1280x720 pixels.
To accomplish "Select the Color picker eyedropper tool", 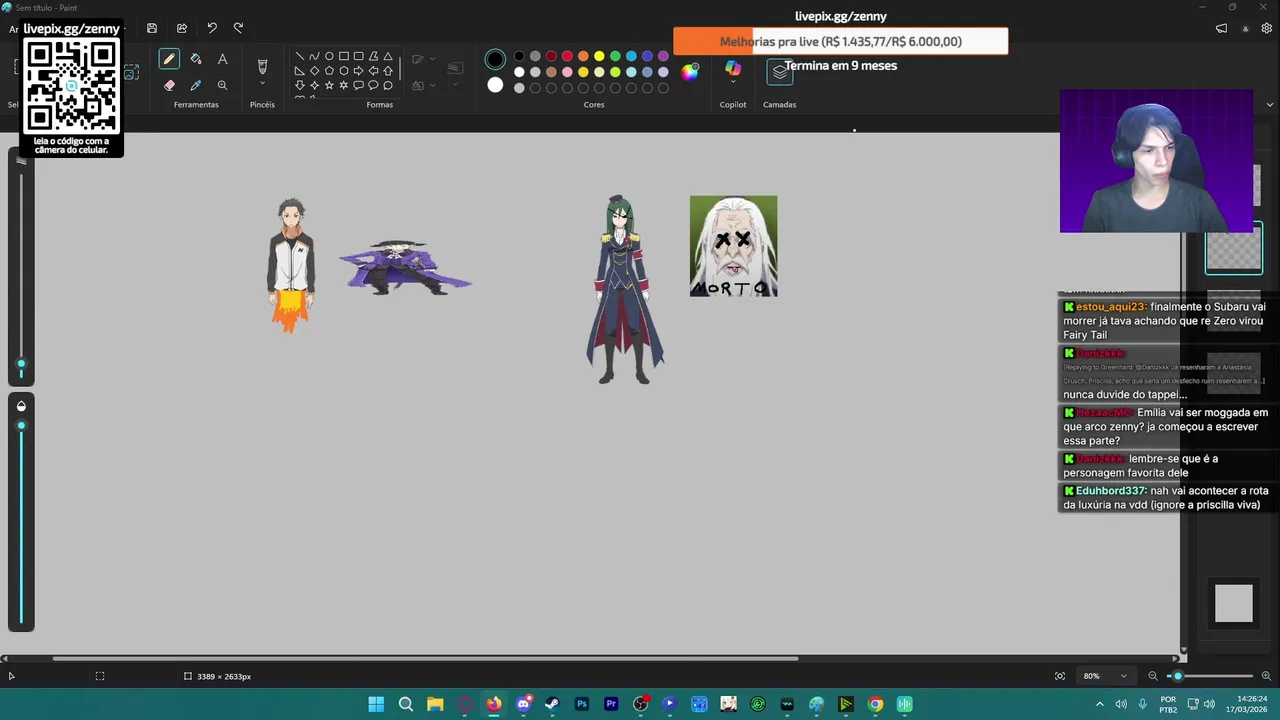I will tap(196, 85).
